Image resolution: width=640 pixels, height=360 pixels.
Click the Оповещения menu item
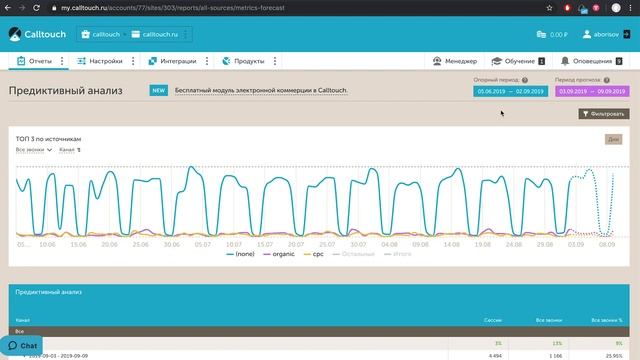coord(591,61)
